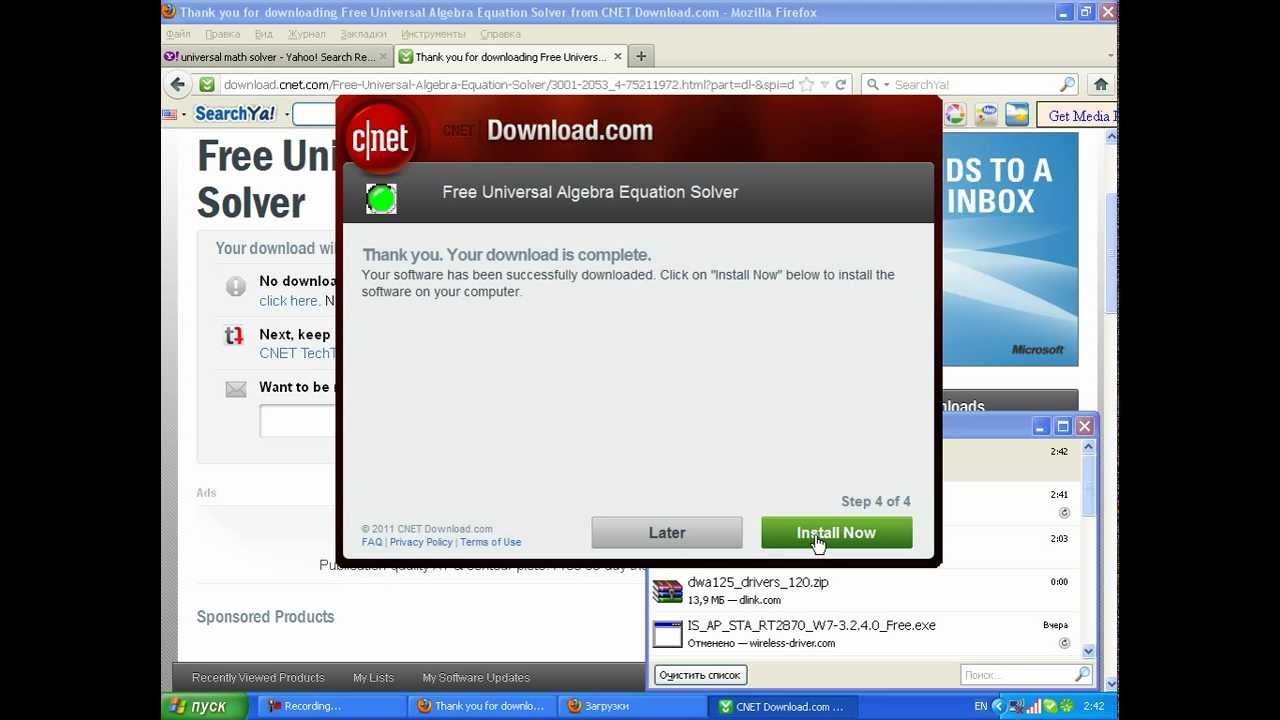Open the Вид menu
The height and width of the screenshot is (720, 1280).
coord(264,34)
